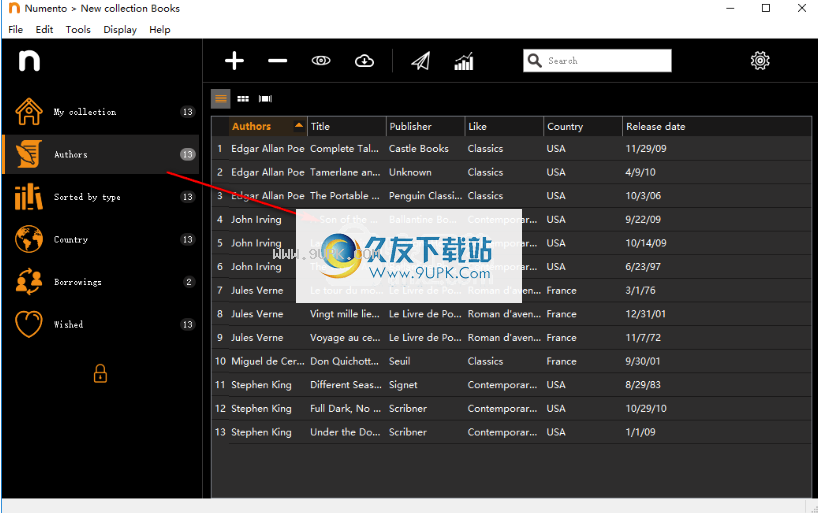Click John Irving author in row 4
This screenshot has width=818, height=513.
pyautogui.click(x=256, y=220)
